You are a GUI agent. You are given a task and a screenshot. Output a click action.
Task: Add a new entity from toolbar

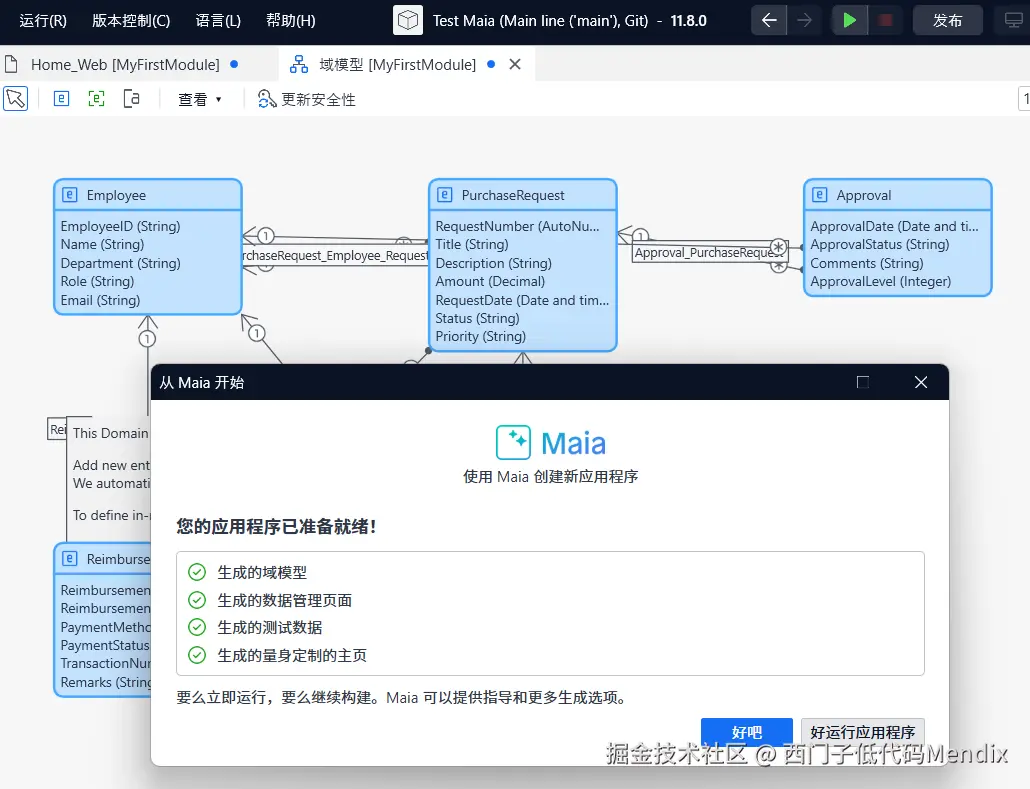(61, 99)
